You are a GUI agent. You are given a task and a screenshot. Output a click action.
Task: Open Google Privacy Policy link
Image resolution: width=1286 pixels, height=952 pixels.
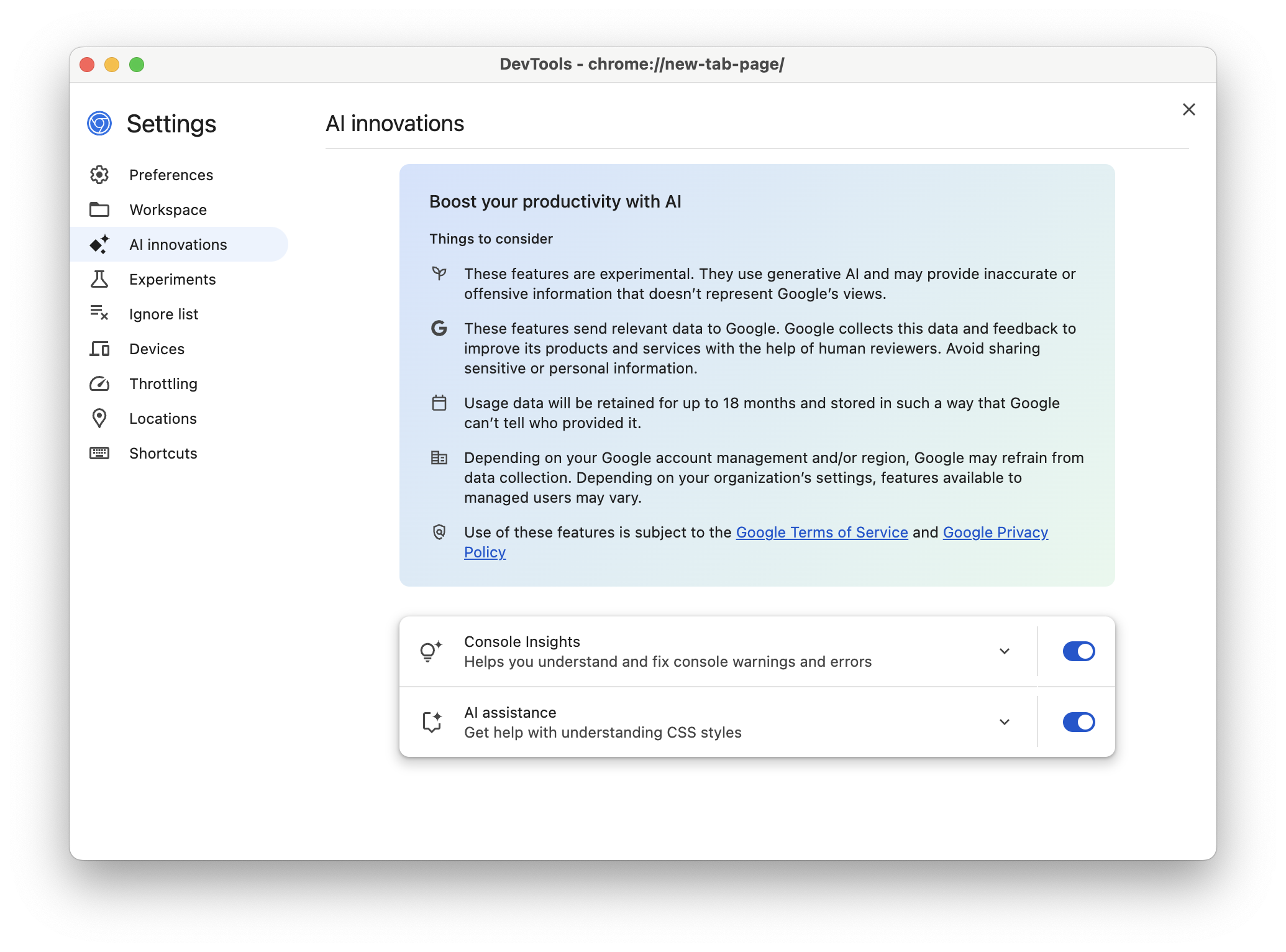click(995, 533)
